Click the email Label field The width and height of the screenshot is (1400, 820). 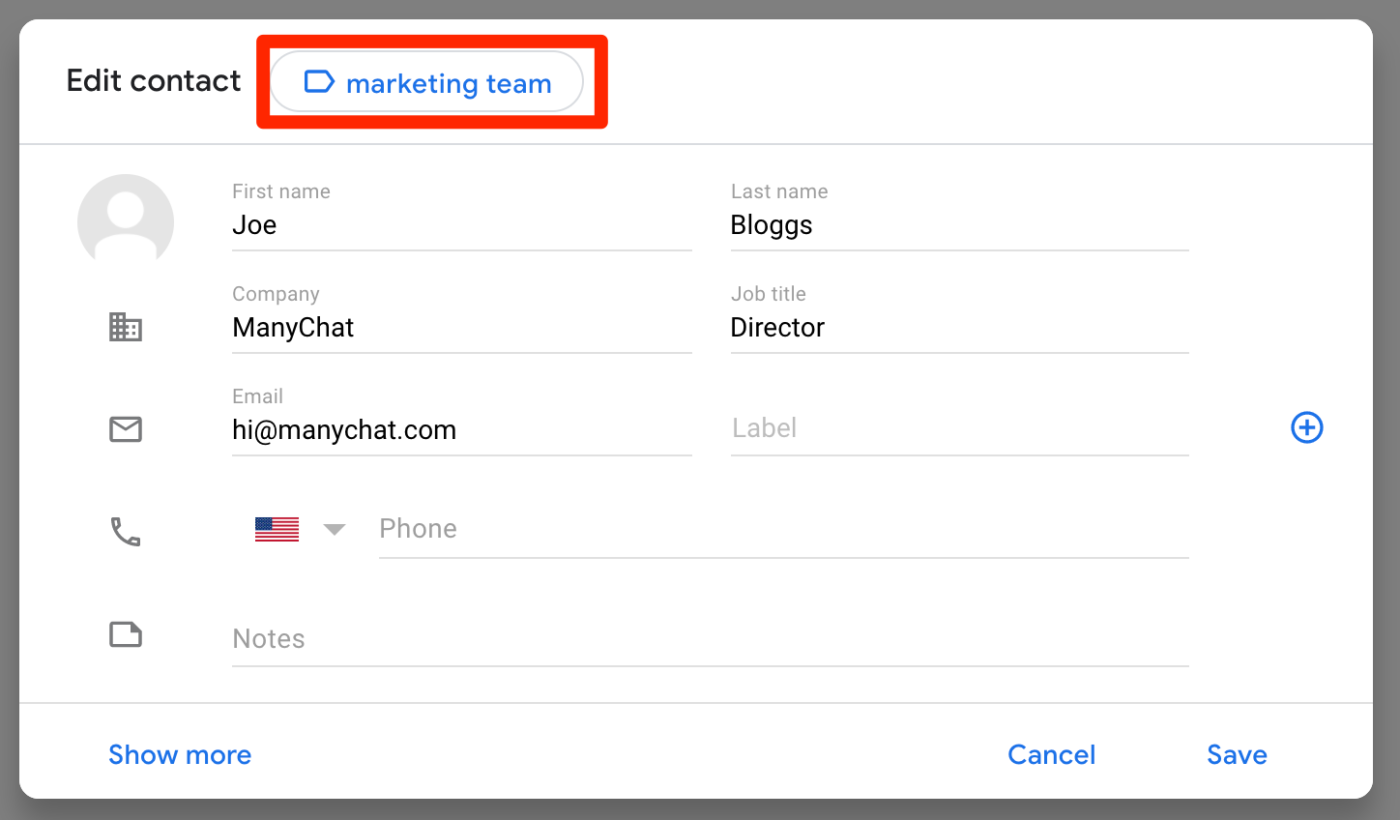958,429
